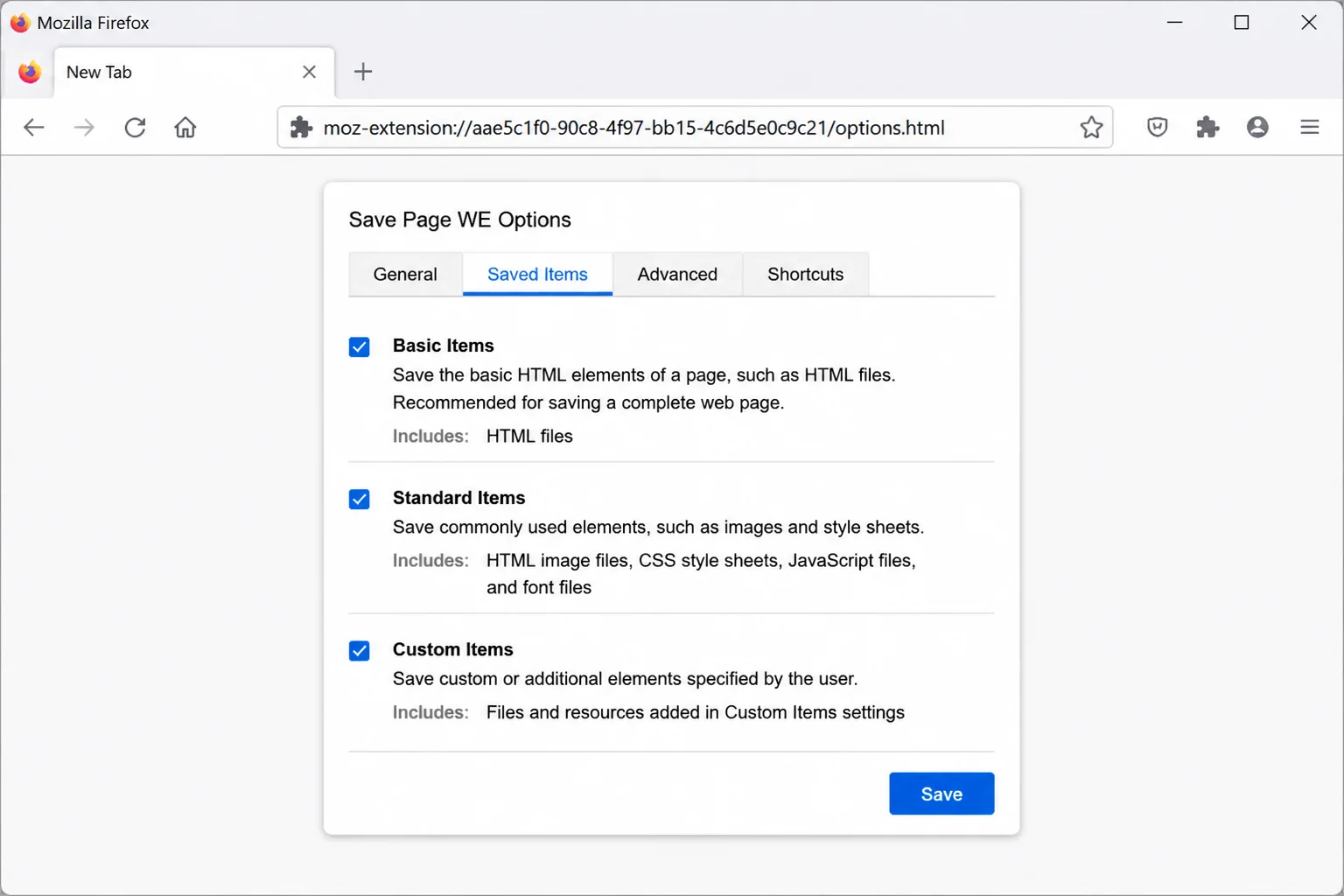Open the Firefox home page
The image size is (1344, 896).
coord(185,128)
